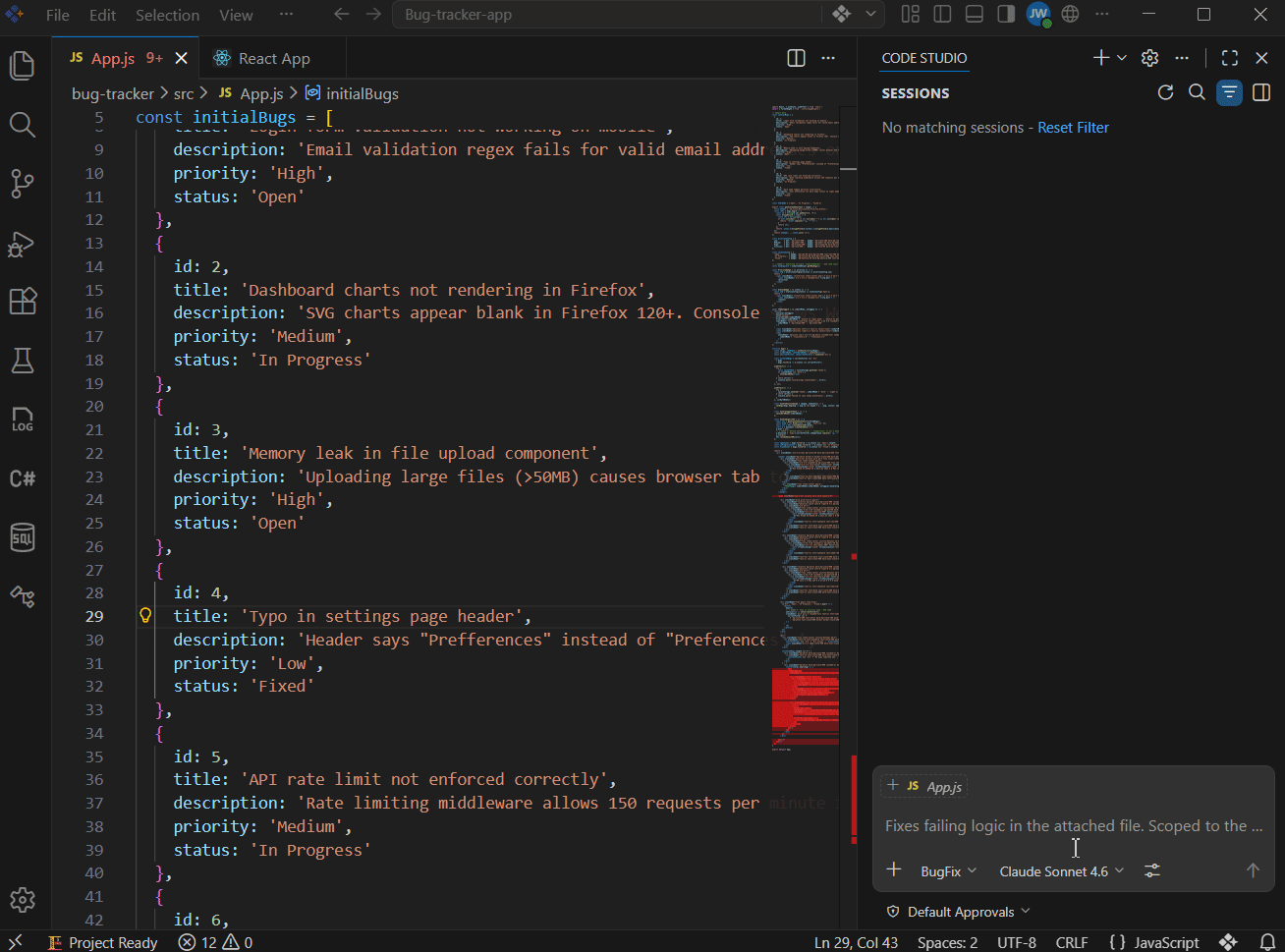Open the File menu
Image resolution: width=1285 pixels, height=952 pixels.
click(58, 15)
